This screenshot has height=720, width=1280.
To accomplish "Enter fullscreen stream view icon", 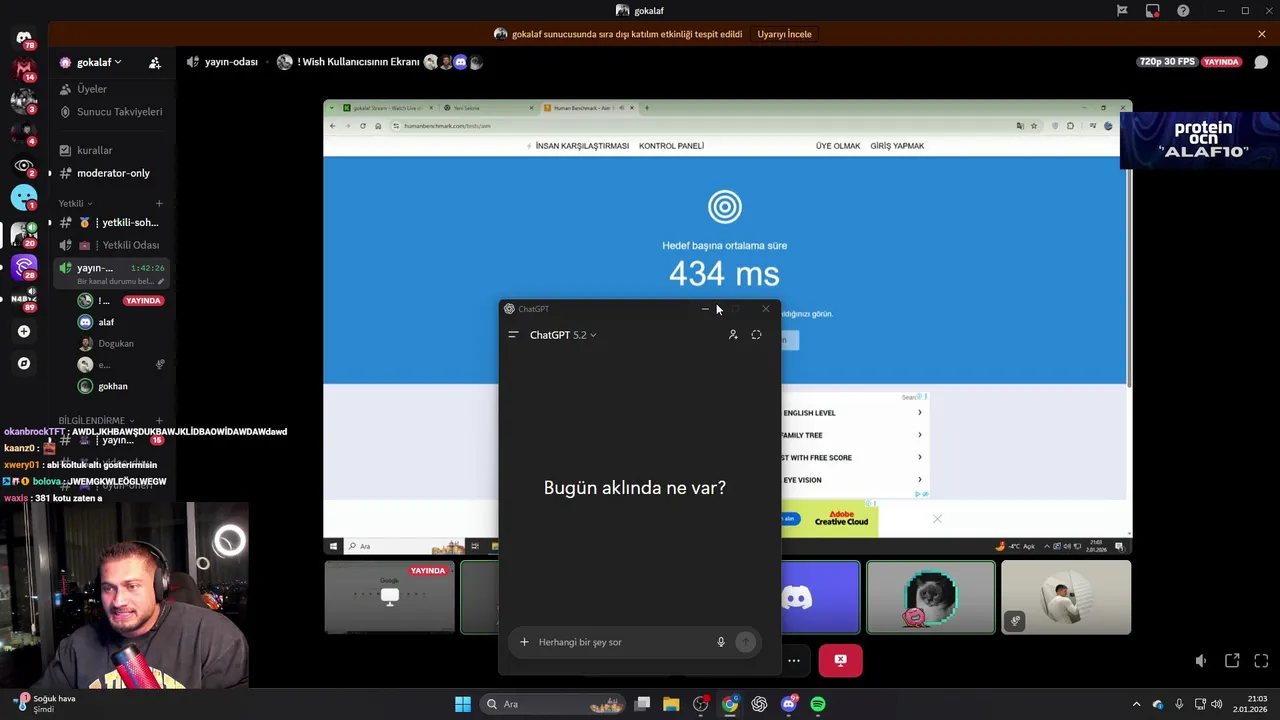I will [x=1261, y=661].
